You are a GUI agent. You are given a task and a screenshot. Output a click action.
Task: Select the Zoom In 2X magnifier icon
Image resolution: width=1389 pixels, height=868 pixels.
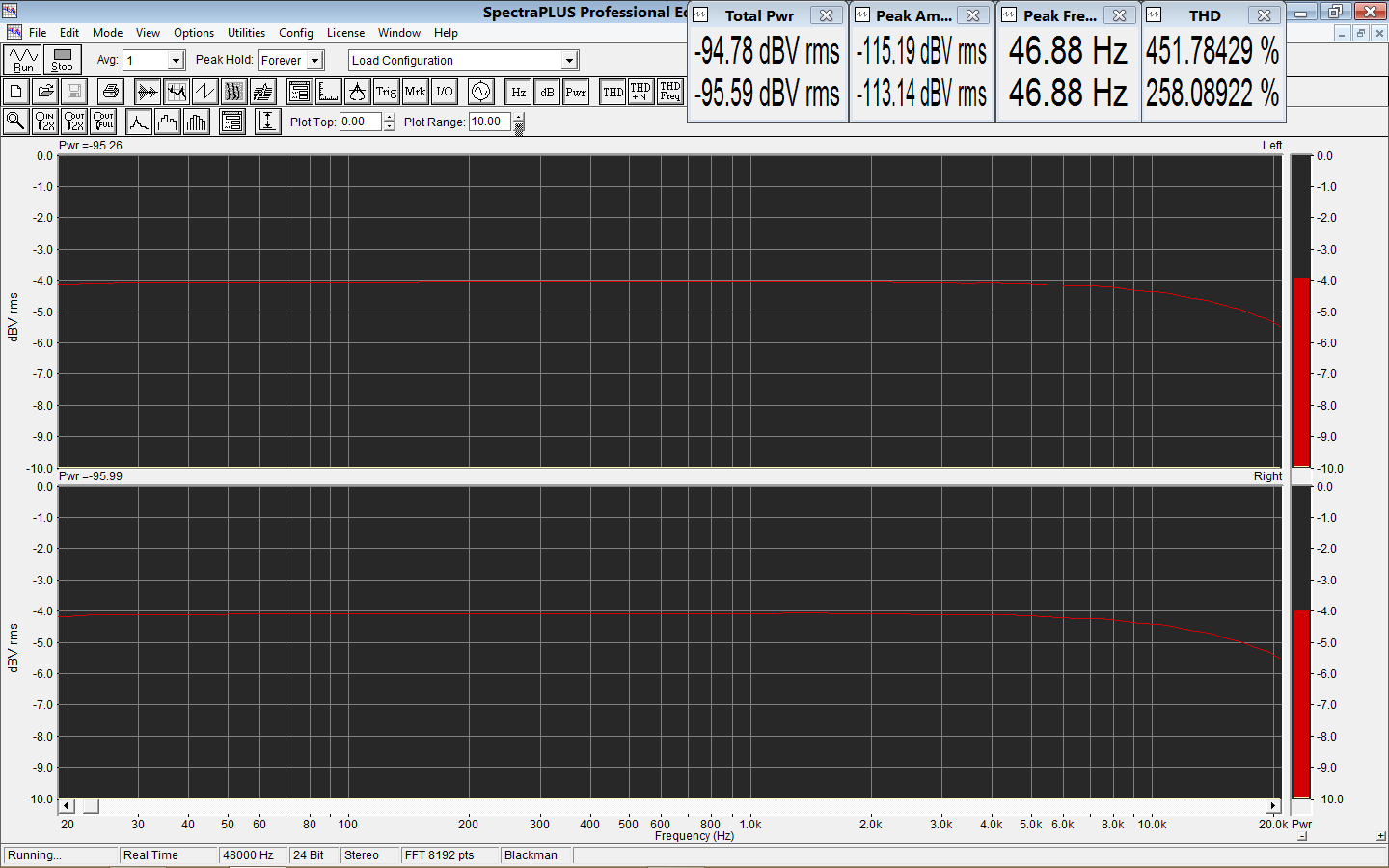(x=45, y=122)
